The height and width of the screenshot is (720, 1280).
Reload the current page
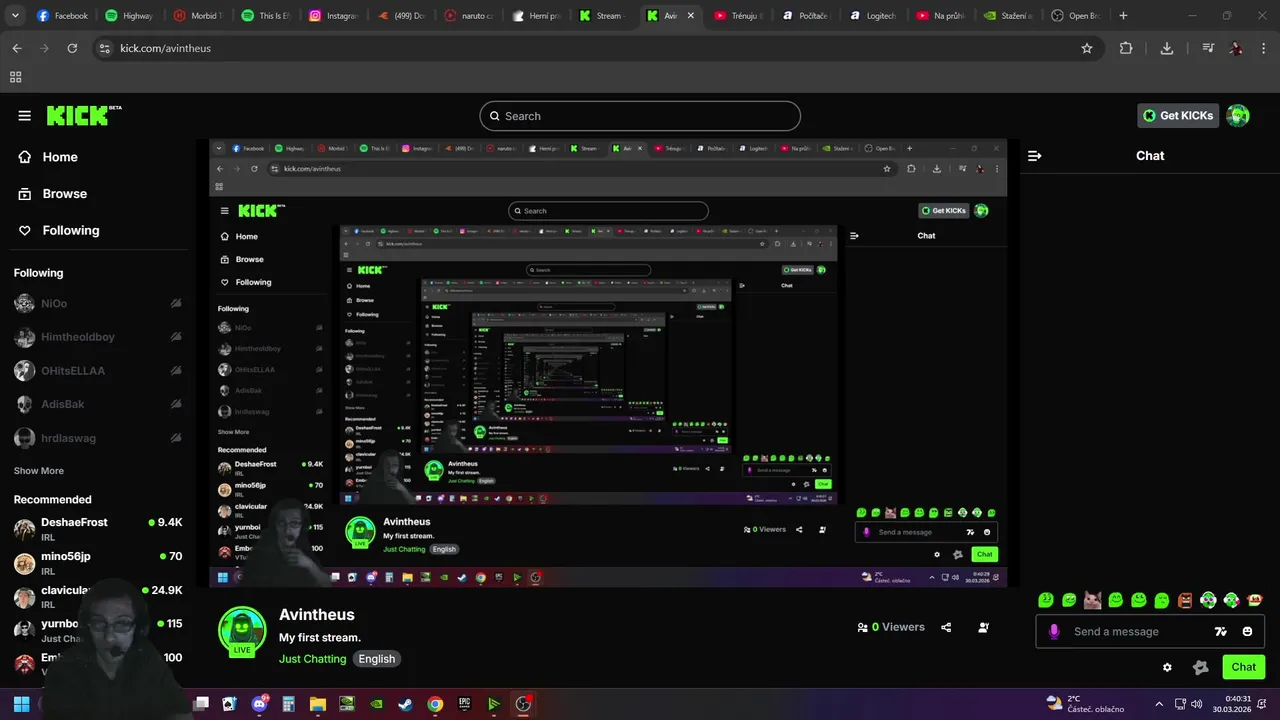click(72, 48)
